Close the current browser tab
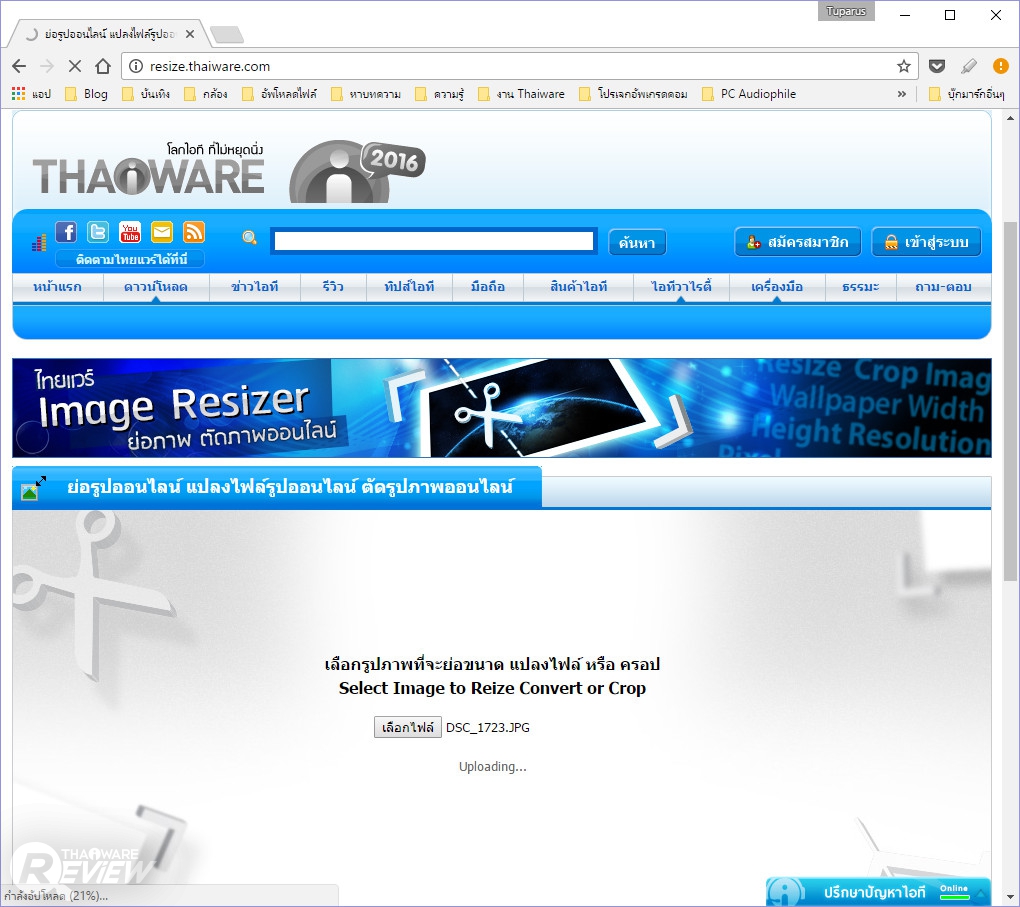This screenshot has width=1020, height=907. (190, 34)
